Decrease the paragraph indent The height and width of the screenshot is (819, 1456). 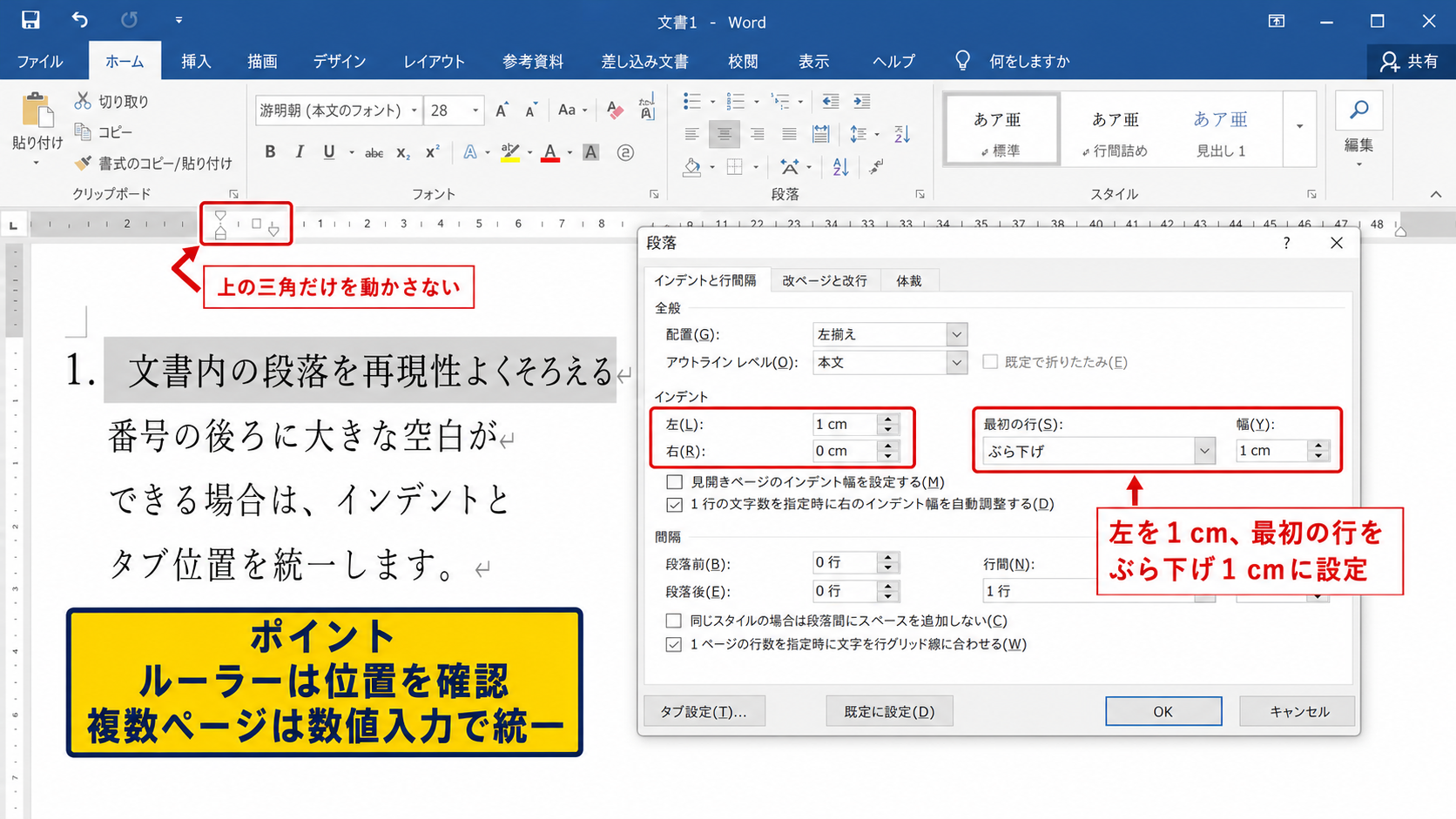pos(831,102)
